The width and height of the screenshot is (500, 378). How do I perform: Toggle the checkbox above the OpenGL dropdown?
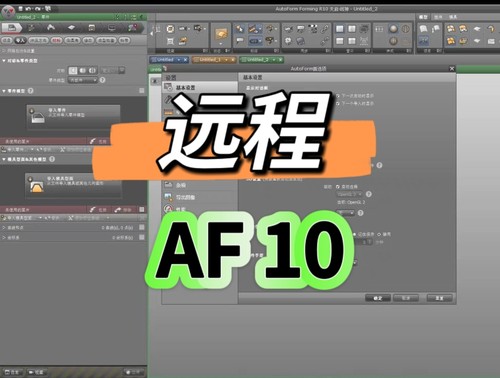[x=337, y=187]
